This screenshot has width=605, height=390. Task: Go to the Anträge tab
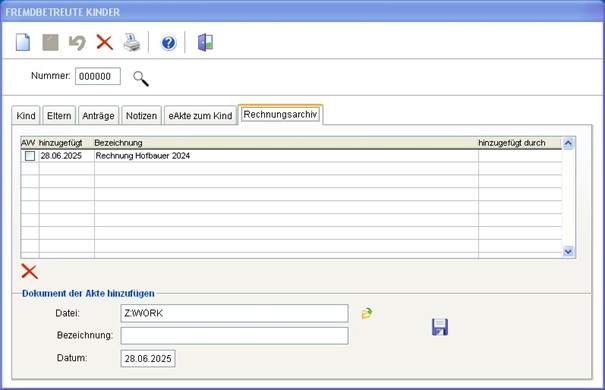point(98,115)
